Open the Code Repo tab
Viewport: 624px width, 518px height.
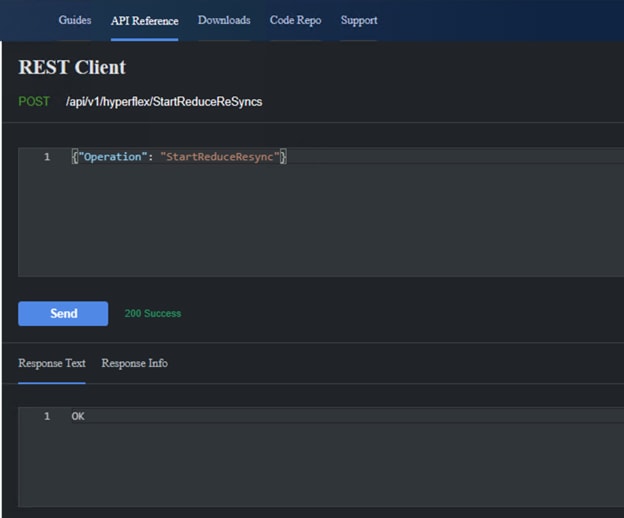295,20
